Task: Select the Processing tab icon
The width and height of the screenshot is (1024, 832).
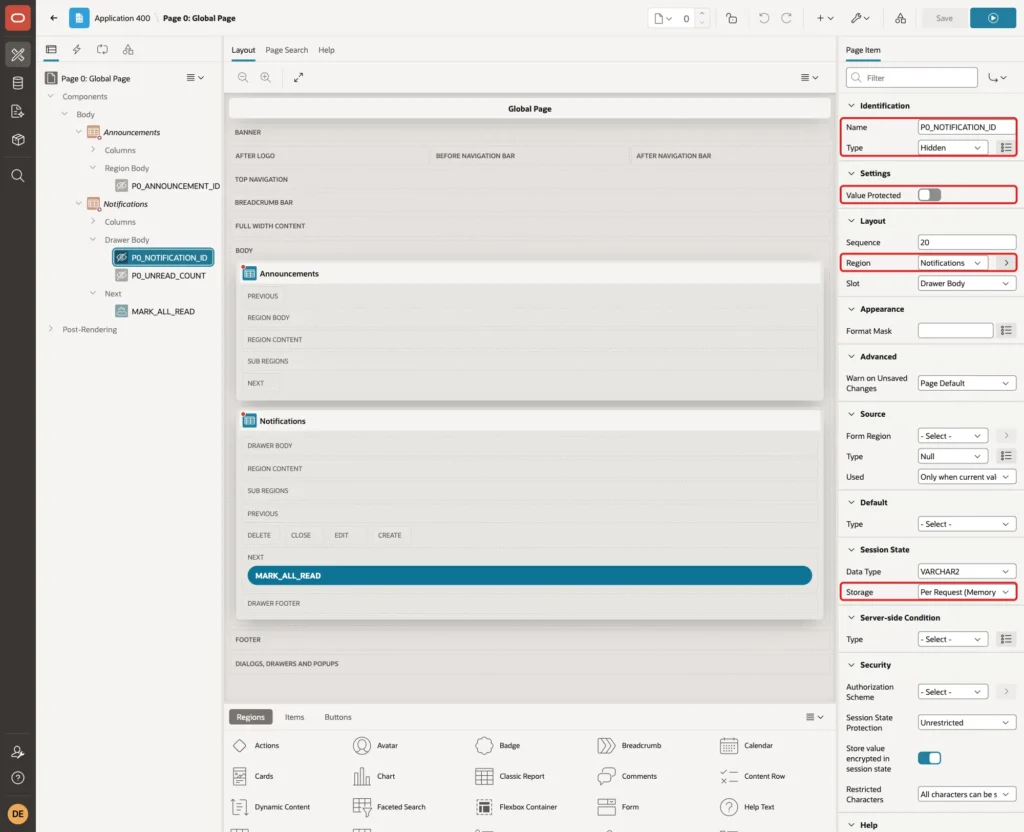Action: point(103,50)
